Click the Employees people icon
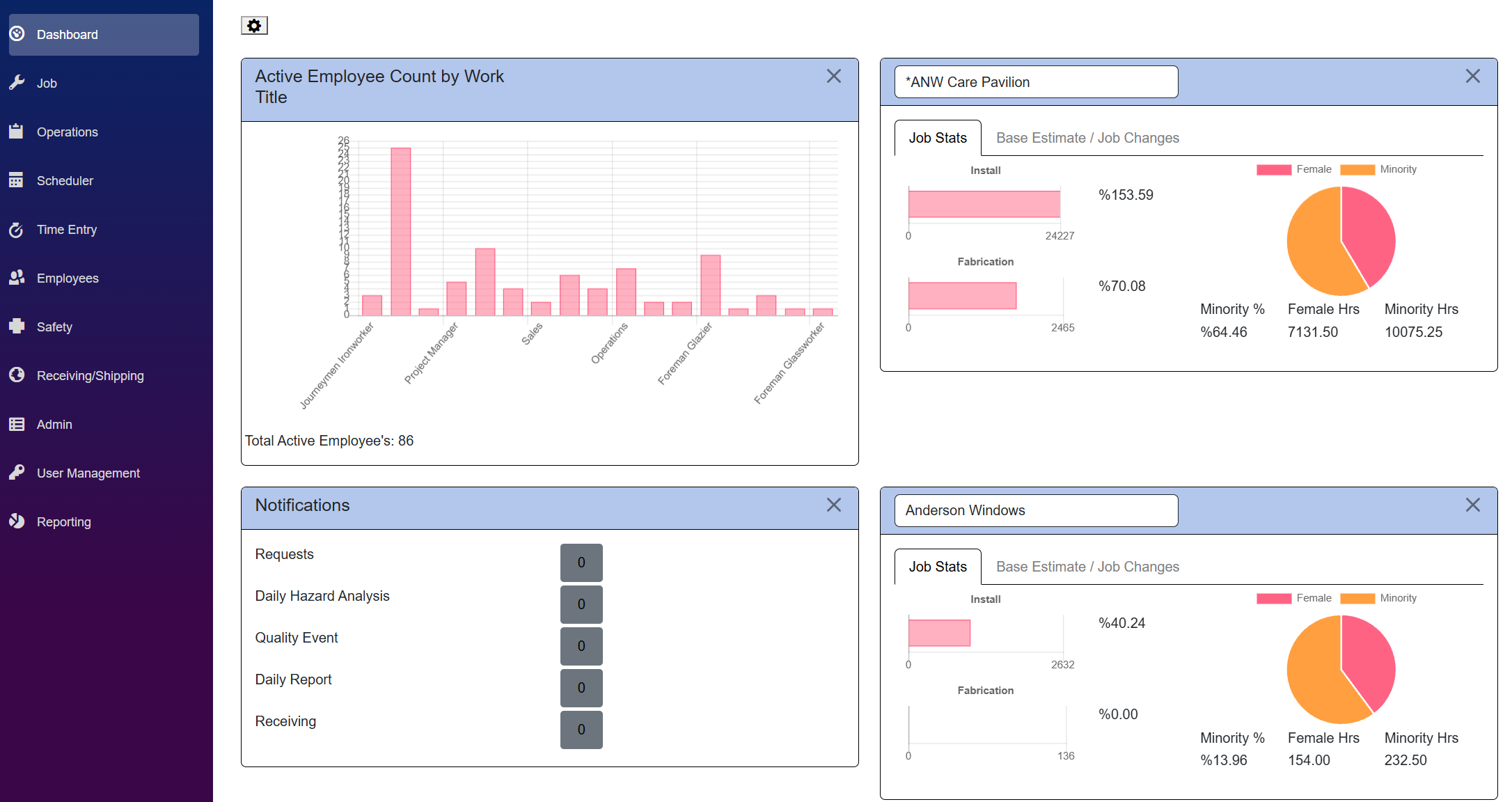The height and width of the screenshot is (802, 1512). point(17,278)
